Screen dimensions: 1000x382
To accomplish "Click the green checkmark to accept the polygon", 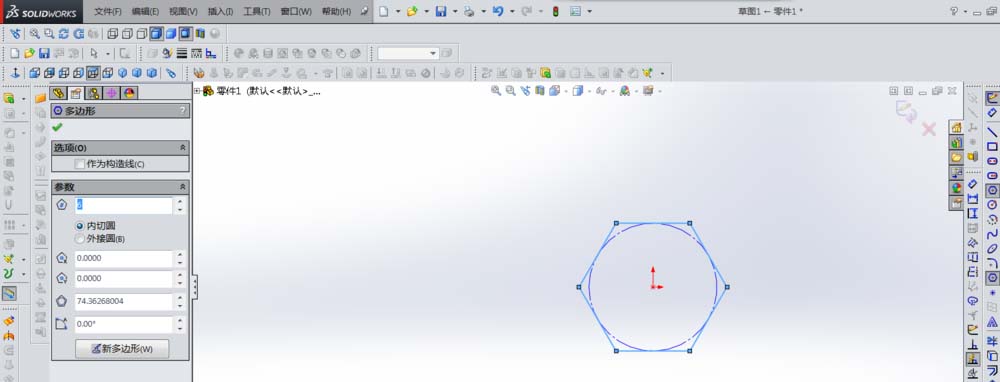I will tap(57, 128).
